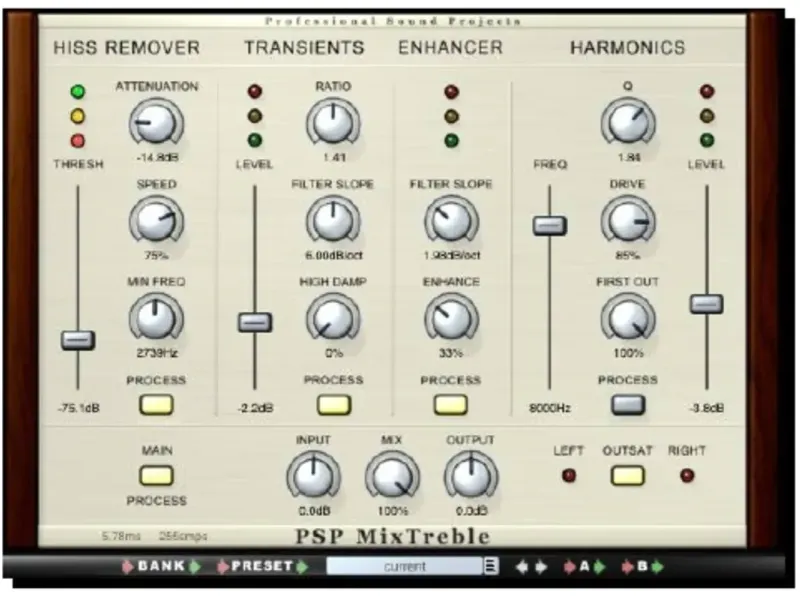Click the 1.84 Q value
The image size is (800, 600).
(629, 157)
